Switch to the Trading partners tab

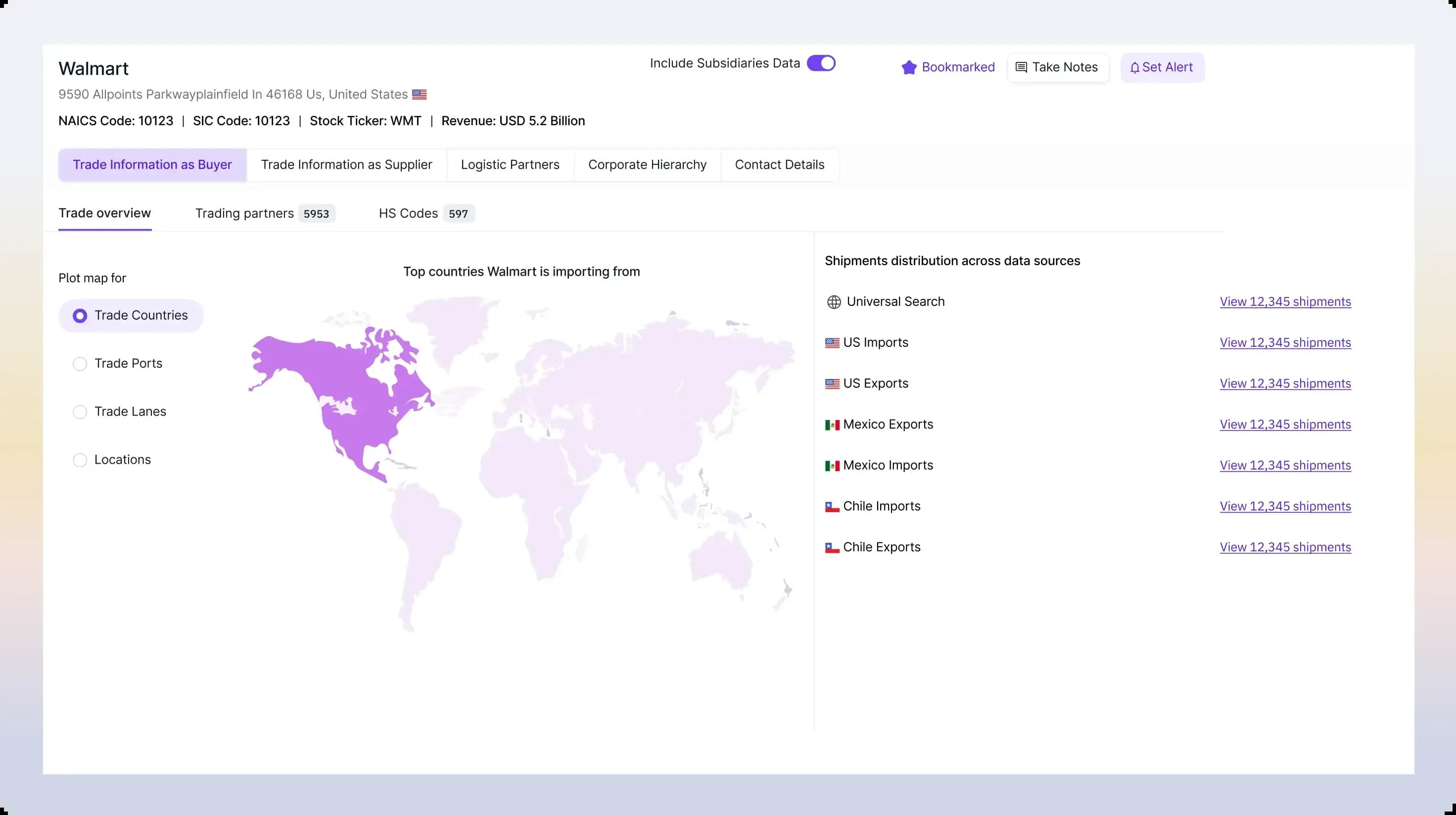pos(244,213)
